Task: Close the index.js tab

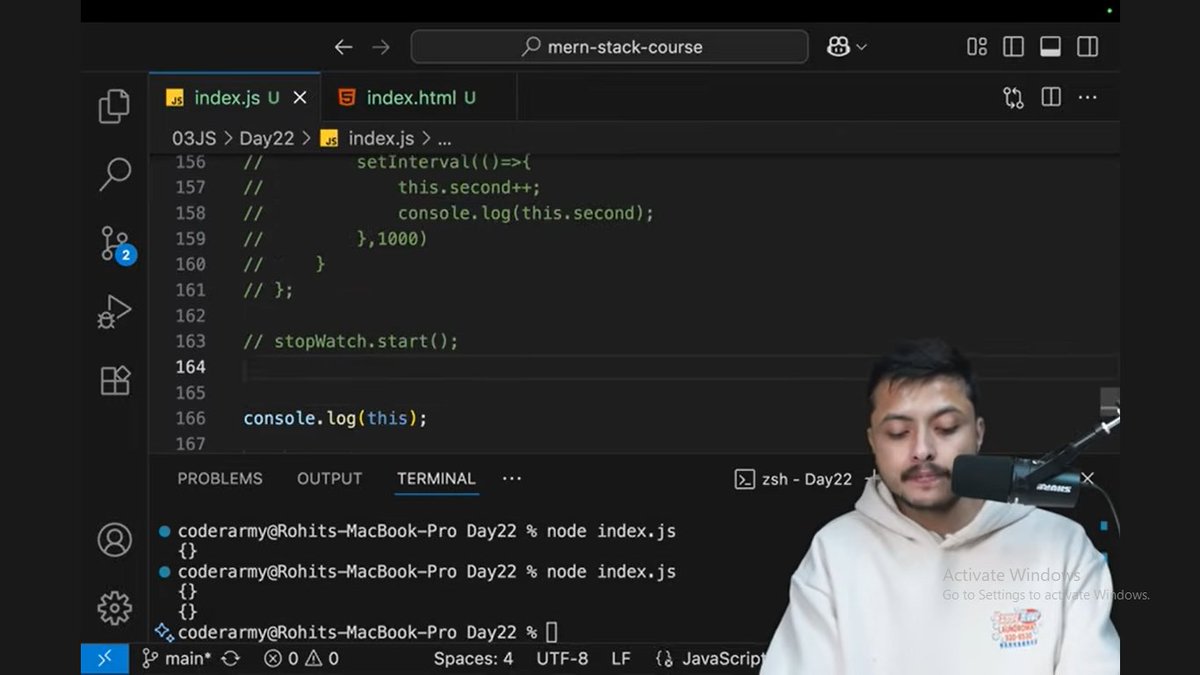Action: pos(299,98)
